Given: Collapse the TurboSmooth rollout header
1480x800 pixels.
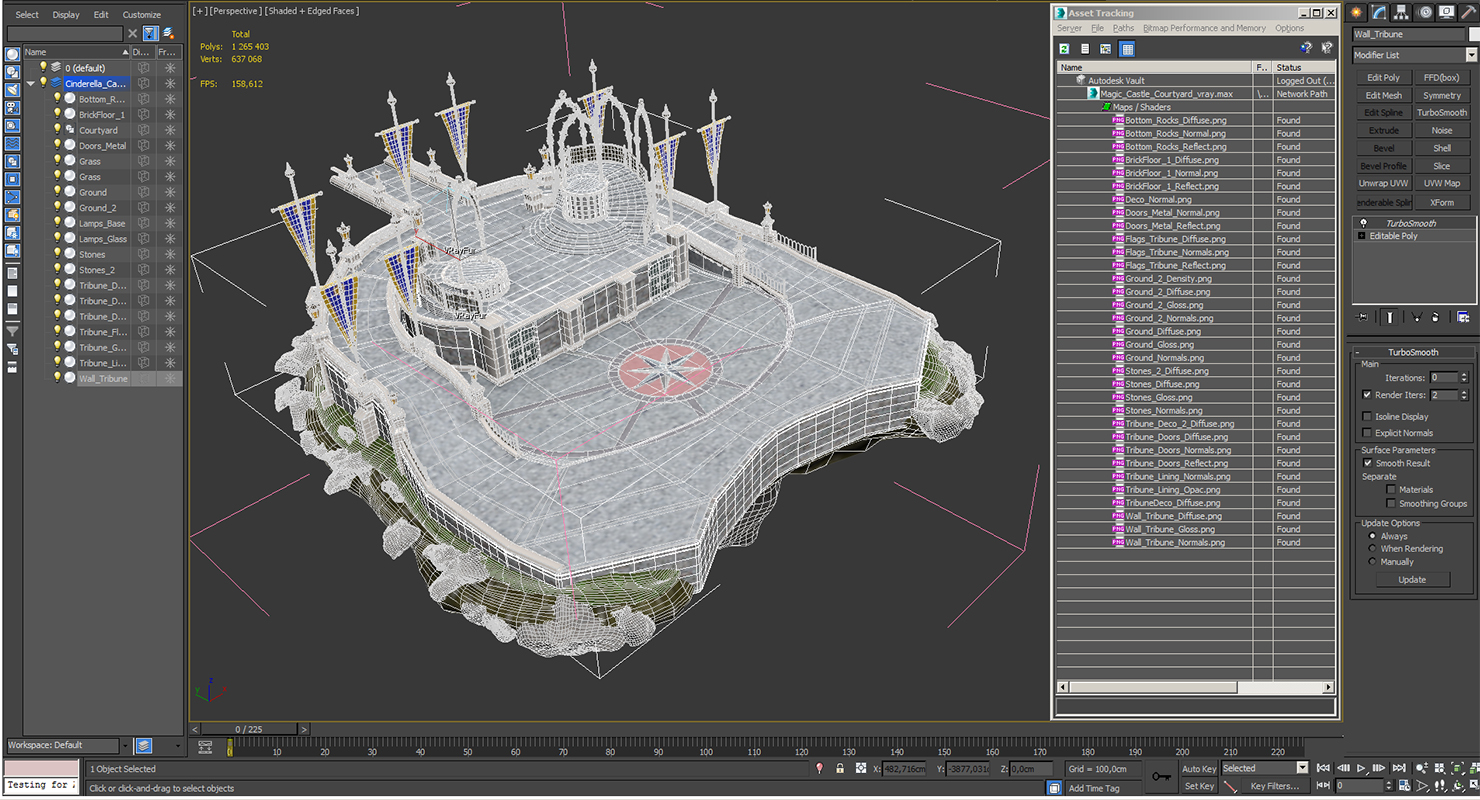Looking at the screenshot, I should (1413, 352).
